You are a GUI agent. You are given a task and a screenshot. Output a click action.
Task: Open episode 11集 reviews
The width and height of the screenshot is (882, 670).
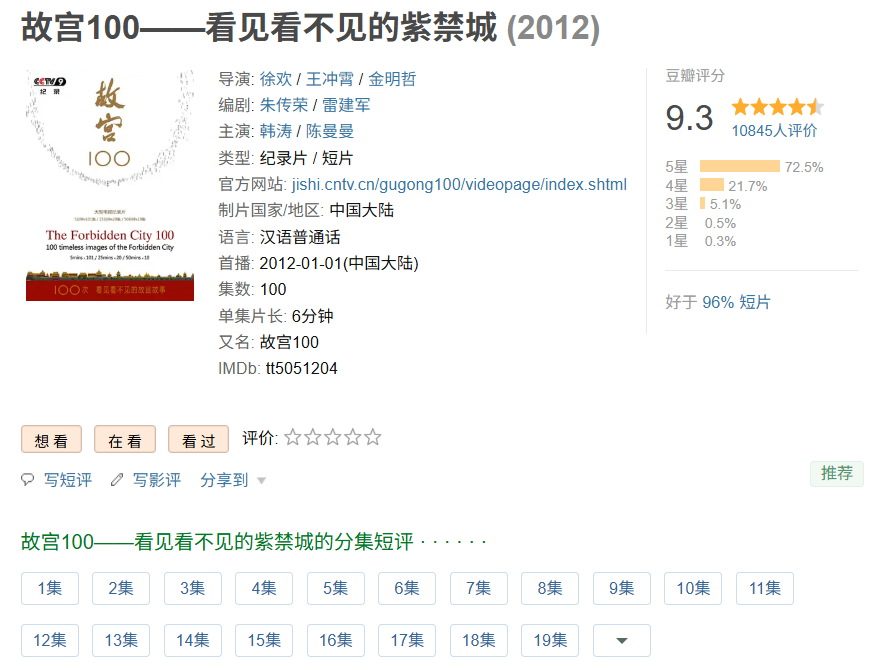pos(765,588)
